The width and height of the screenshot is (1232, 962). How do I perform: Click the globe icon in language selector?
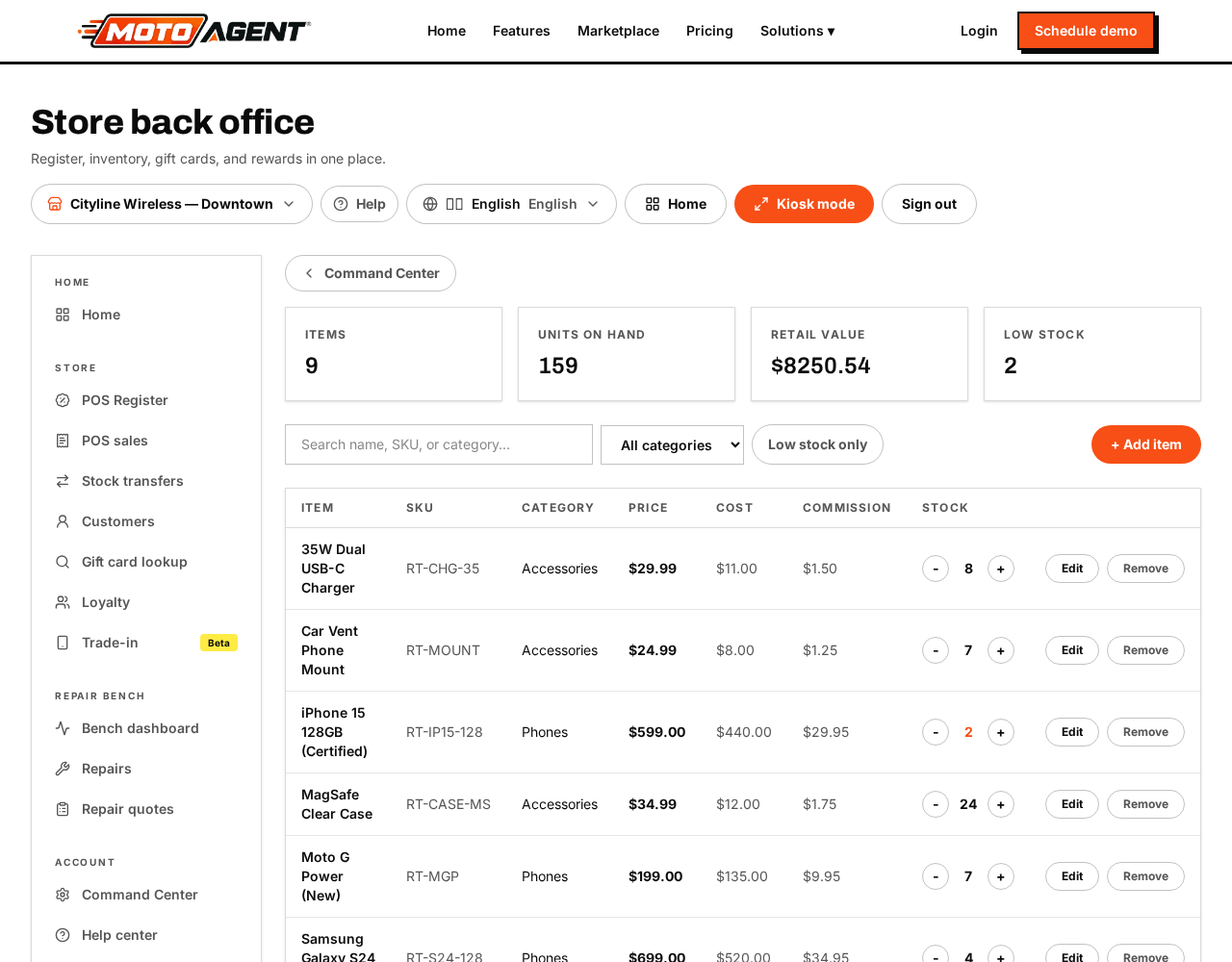pos(430,204)
